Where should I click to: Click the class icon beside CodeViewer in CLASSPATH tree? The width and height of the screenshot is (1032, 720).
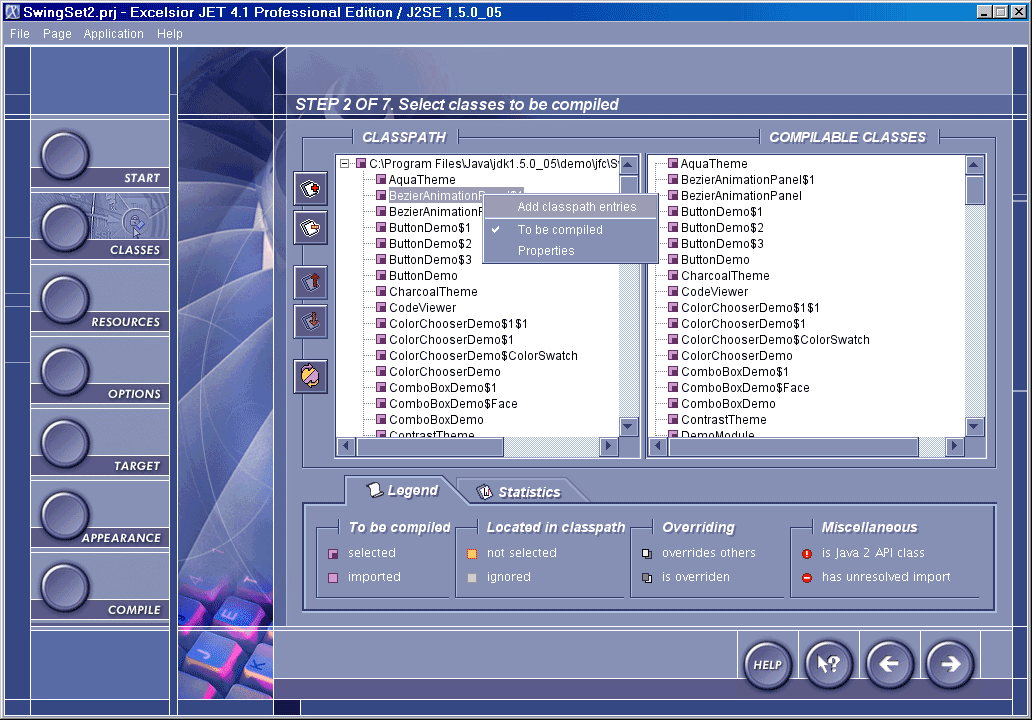(x=380, y=307)
